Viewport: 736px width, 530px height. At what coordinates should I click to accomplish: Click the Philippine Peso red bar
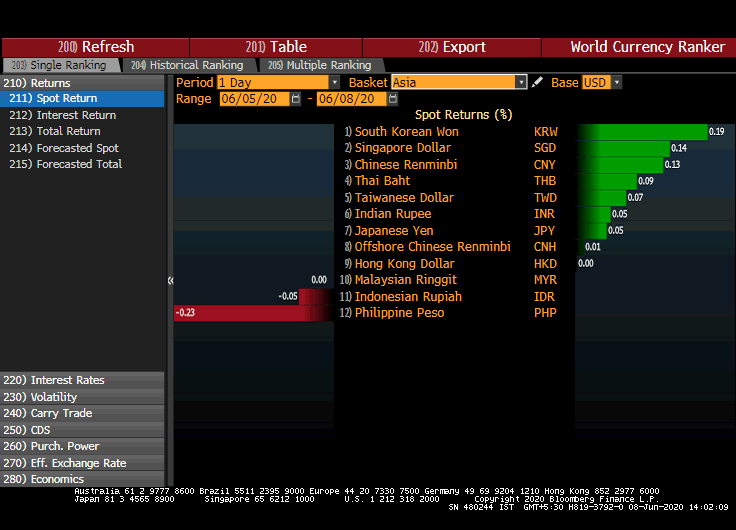254,313
